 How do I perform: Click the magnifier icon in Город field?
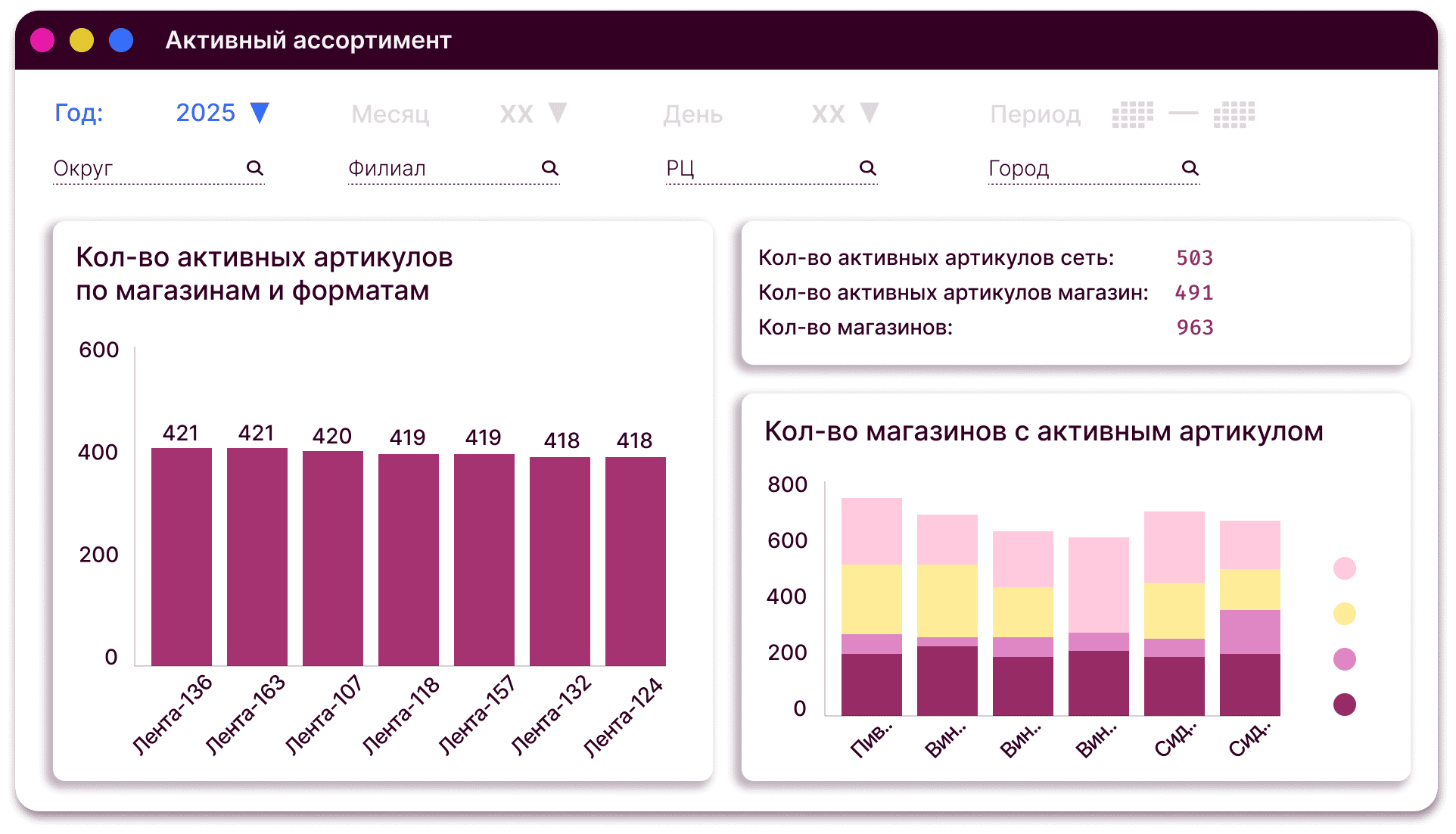[x=1190, y=168]
